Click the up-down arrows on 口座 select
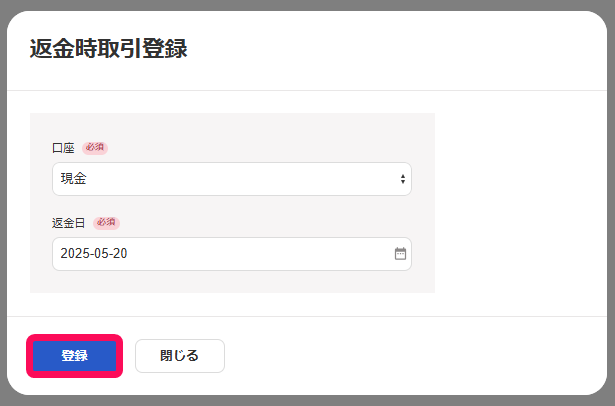The image size is (615, 406). [x=402, y=179]
